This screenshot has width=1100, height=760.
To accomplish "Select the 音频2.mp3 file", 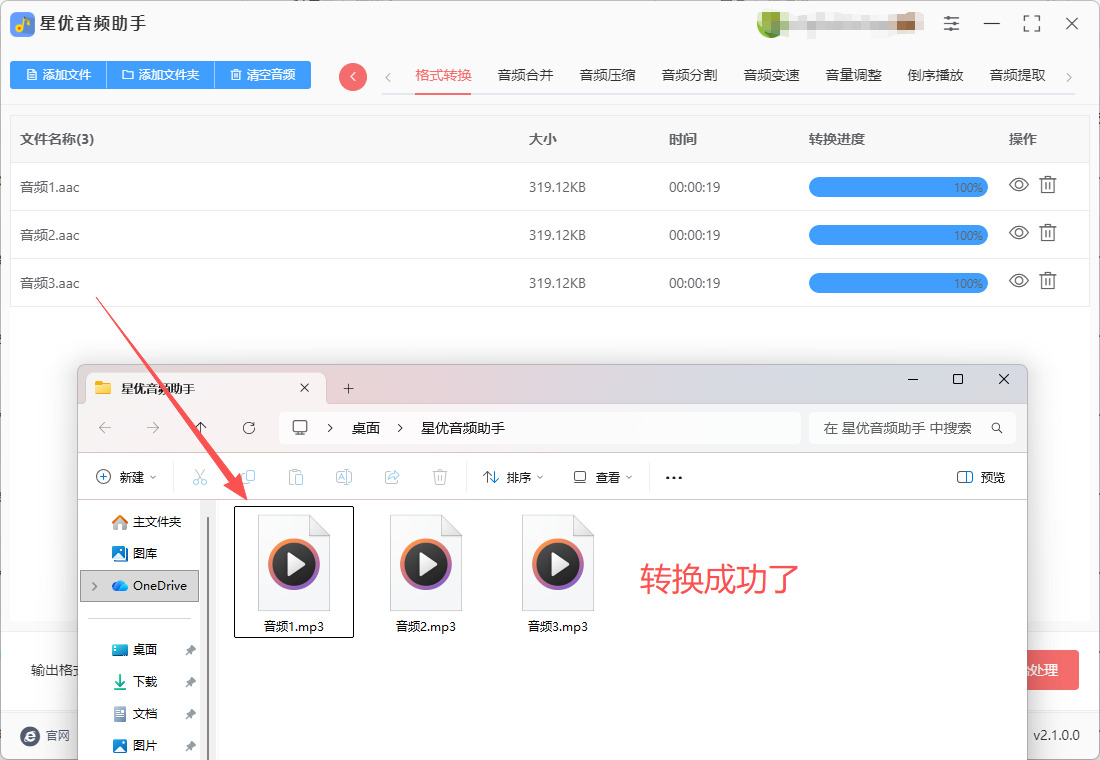I will click(x=426, y=572).
